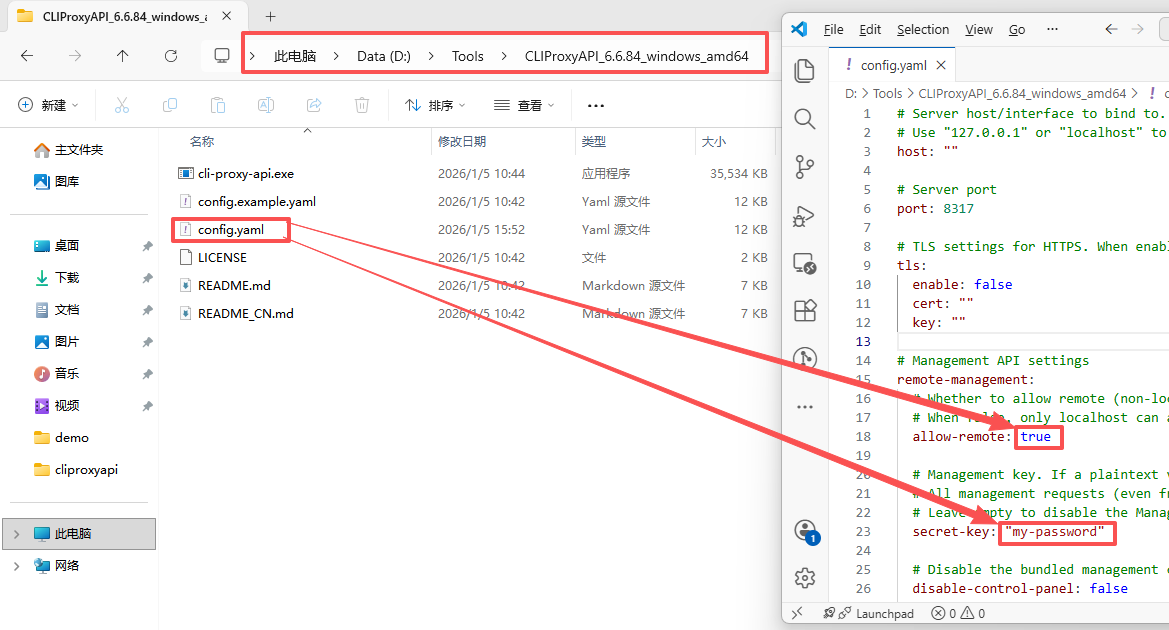Expand 网络 in the navigation pane
Image resolution: width=1169 pixels, height=630 pixels.
[x=18, y=565]
